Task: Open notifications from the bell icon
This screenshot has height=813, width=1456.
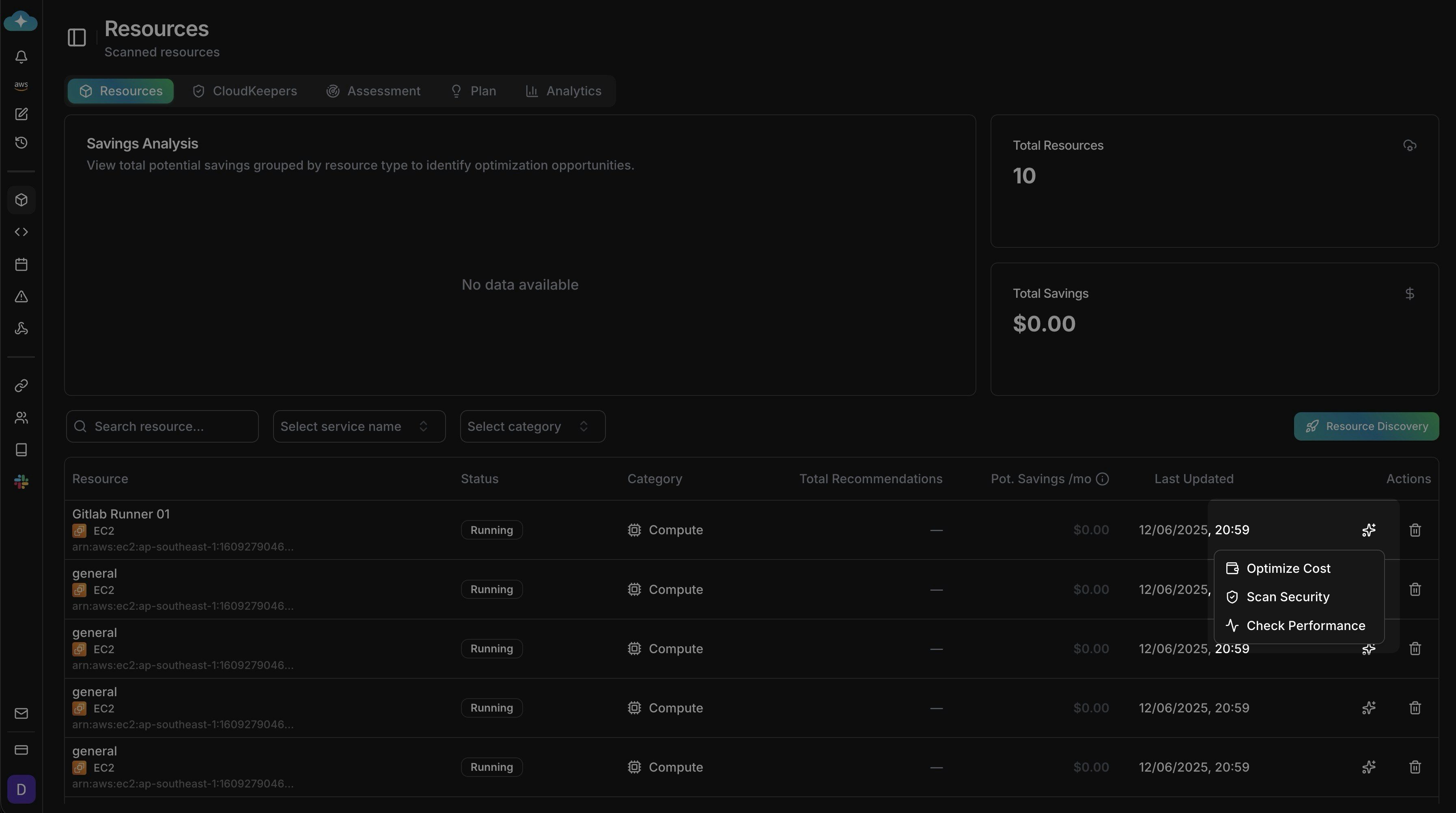Action: [x=21, y=56]
